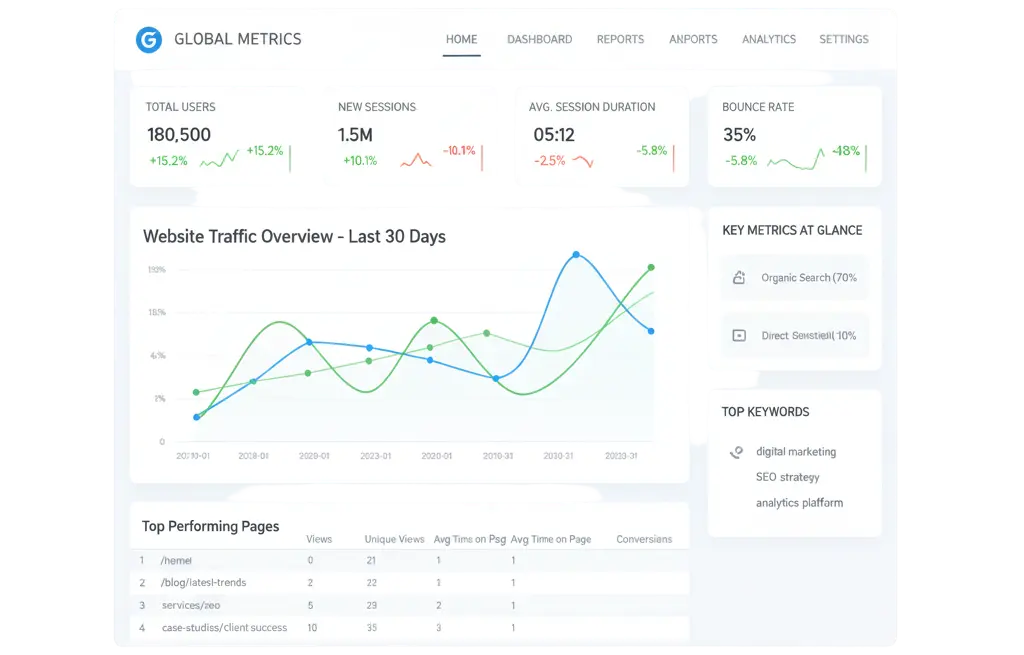Click the Bounce Rate green sparkline
Viewport: 1024px width, 655px height.
(795, 159)
